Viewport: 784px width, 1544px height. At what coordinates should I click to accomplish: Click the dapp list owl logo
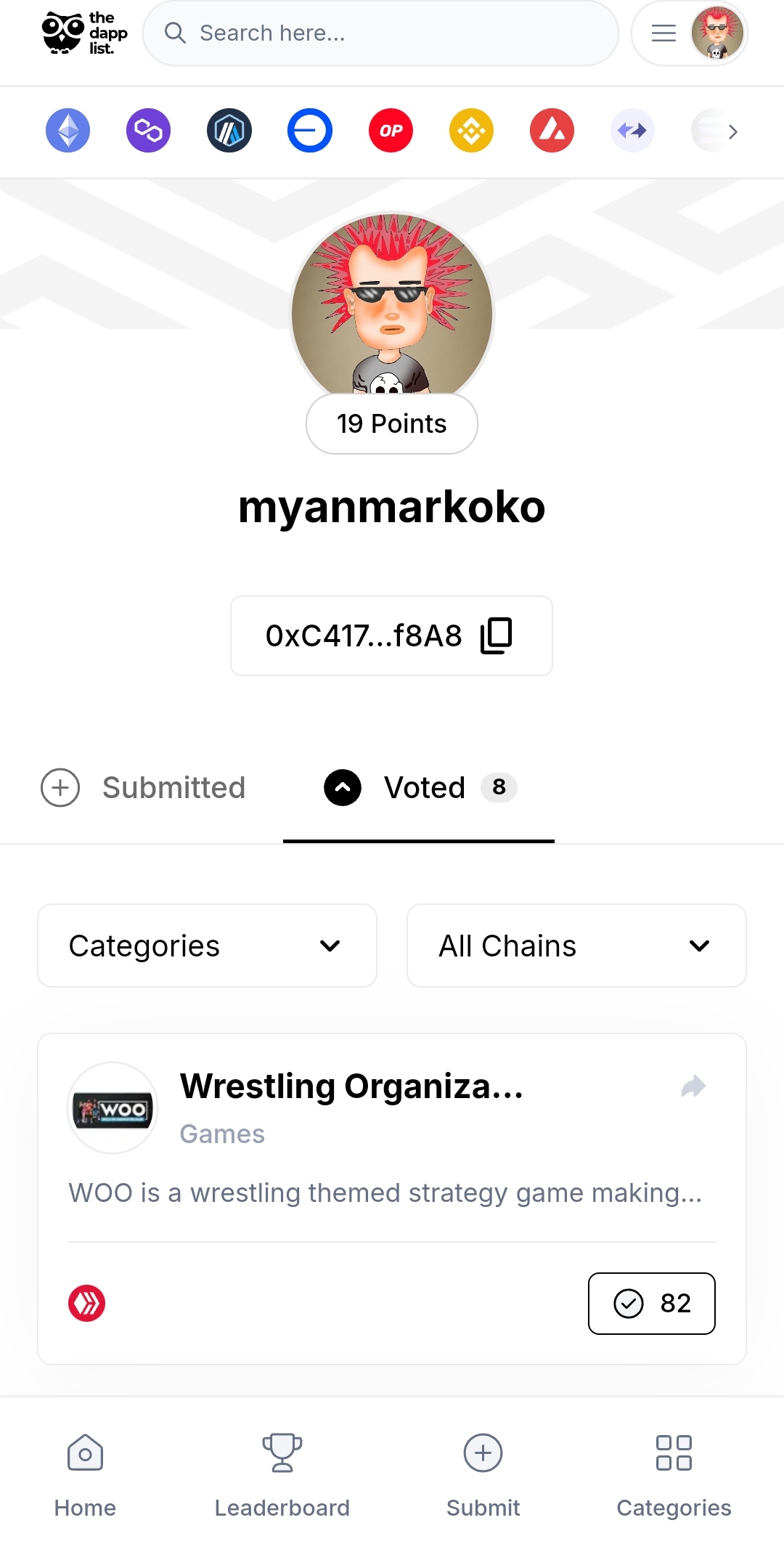pos(84,33)
